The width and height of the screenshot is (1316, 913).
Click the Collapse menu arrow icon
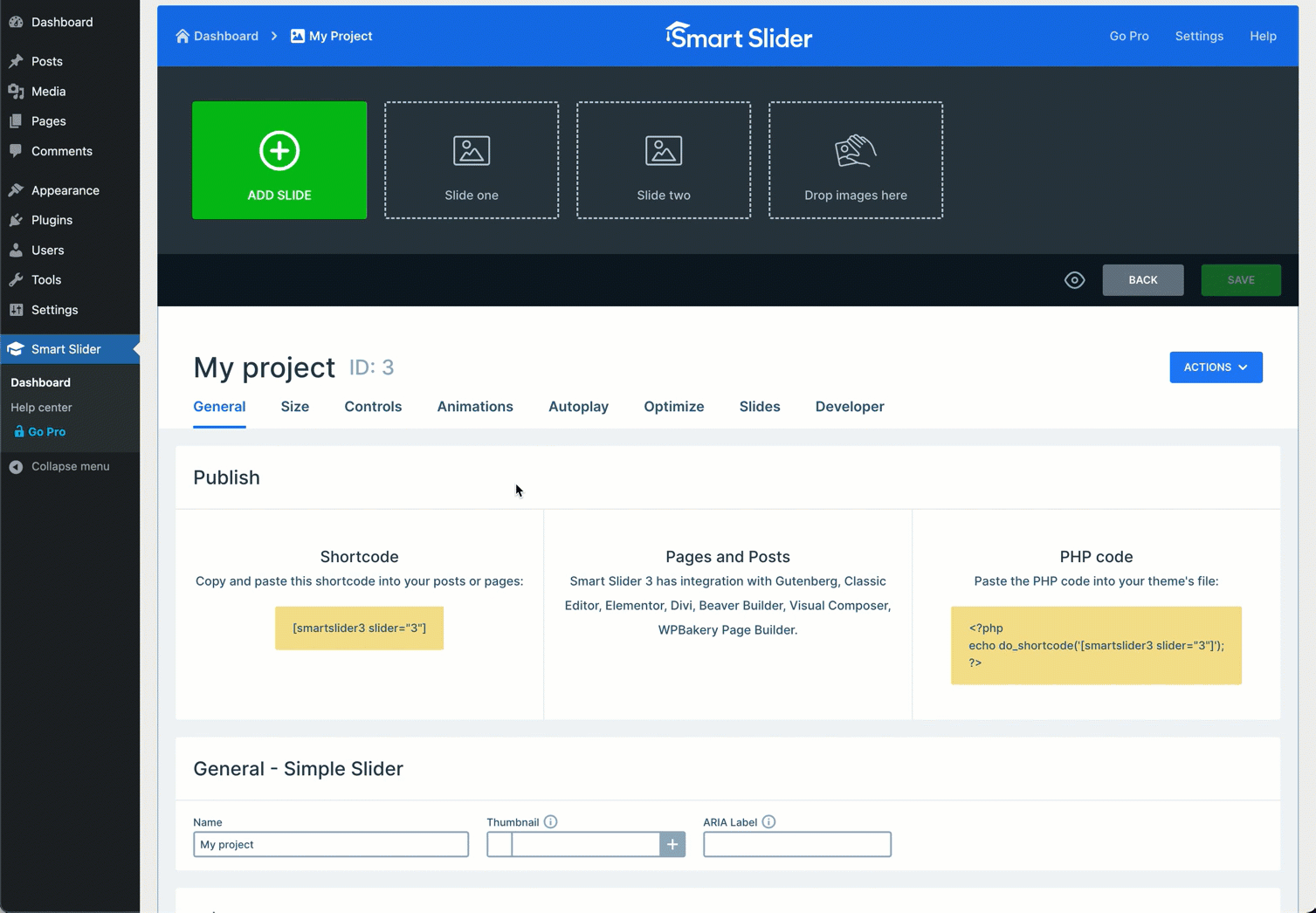click(16, 467)
